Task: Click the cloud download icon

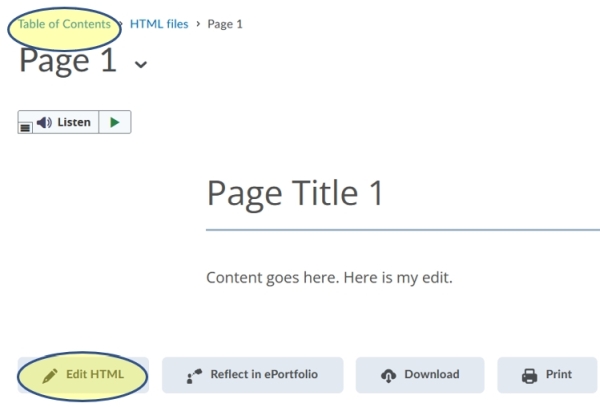Action: [389, 376]
